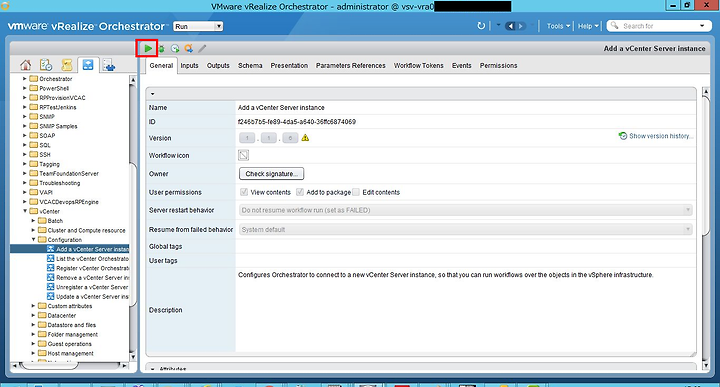The width and height of the screenshot is (720, 387).
Task: Click the workflow icon placeholder image
Action: [x=243, y=155]
